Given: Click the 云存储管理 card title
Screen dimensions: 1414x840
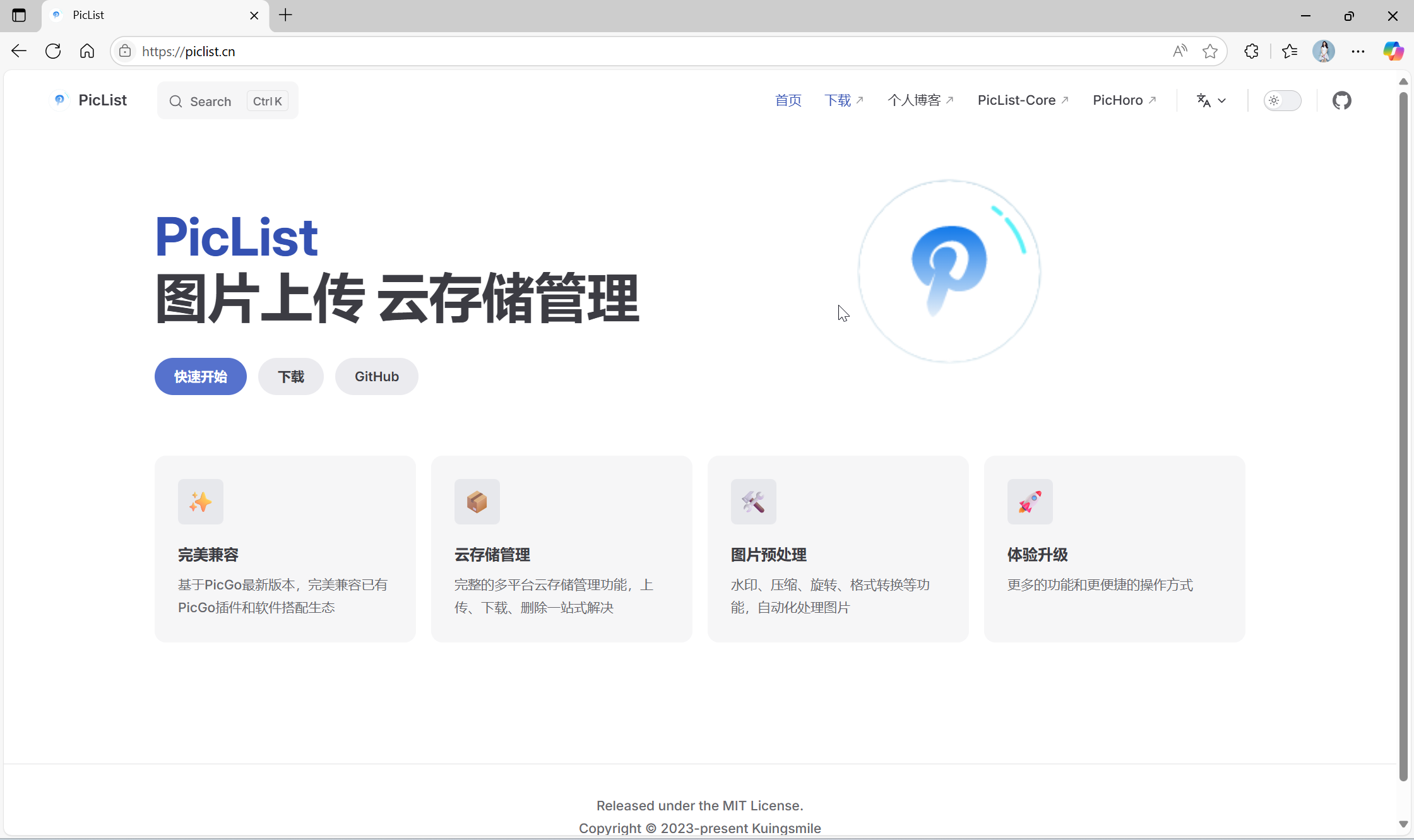Looking at the screenshot, I should tap(492, 555).
